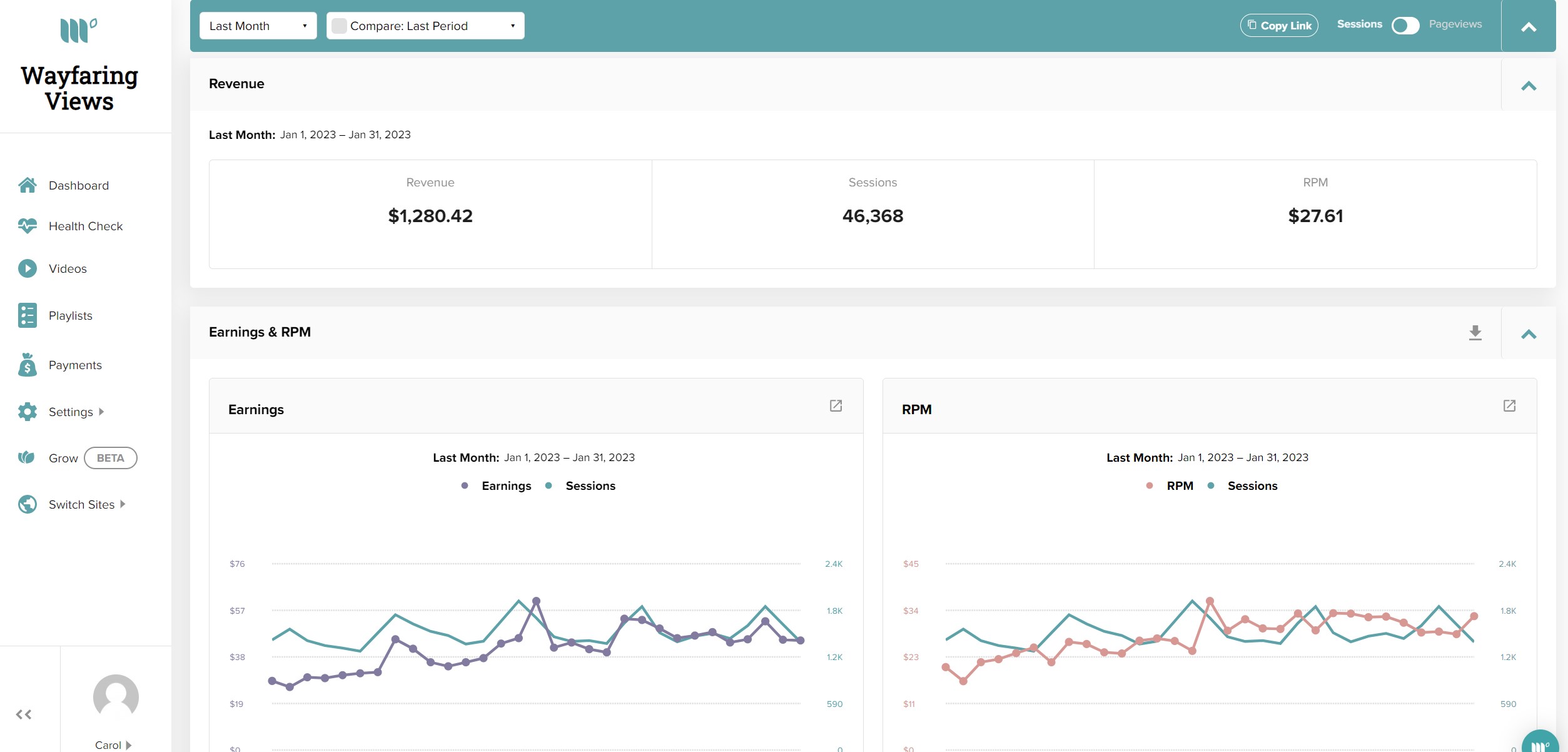The height and width of the screenshot is (752, 1568).
Task: Download Earnings & RPM data
Action: (1475, 333)
